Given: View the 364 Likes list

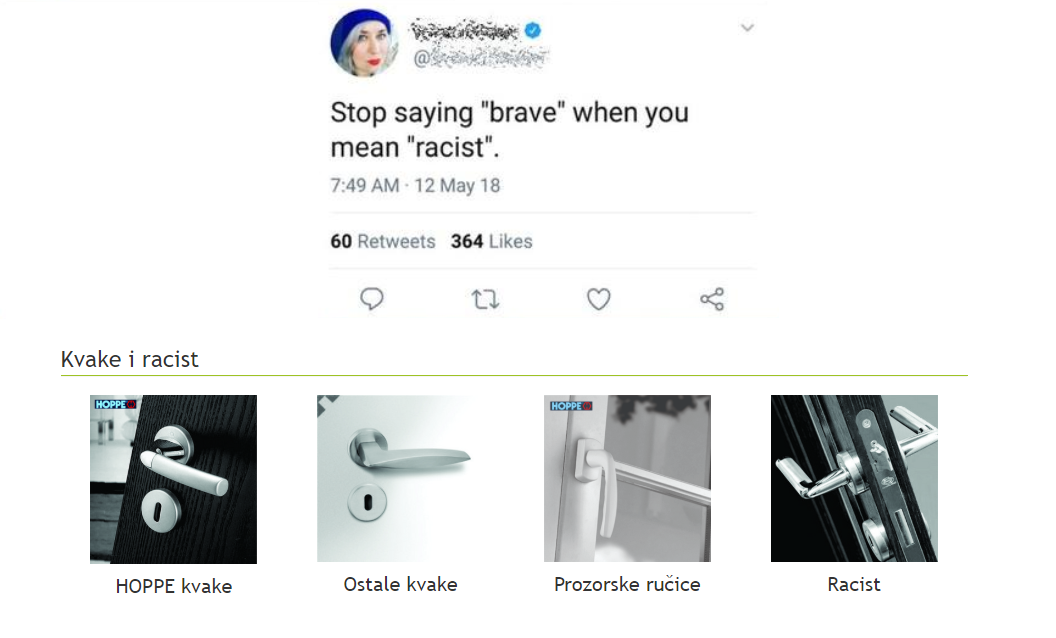Looking at the screenshot, I should click(491, 241).
